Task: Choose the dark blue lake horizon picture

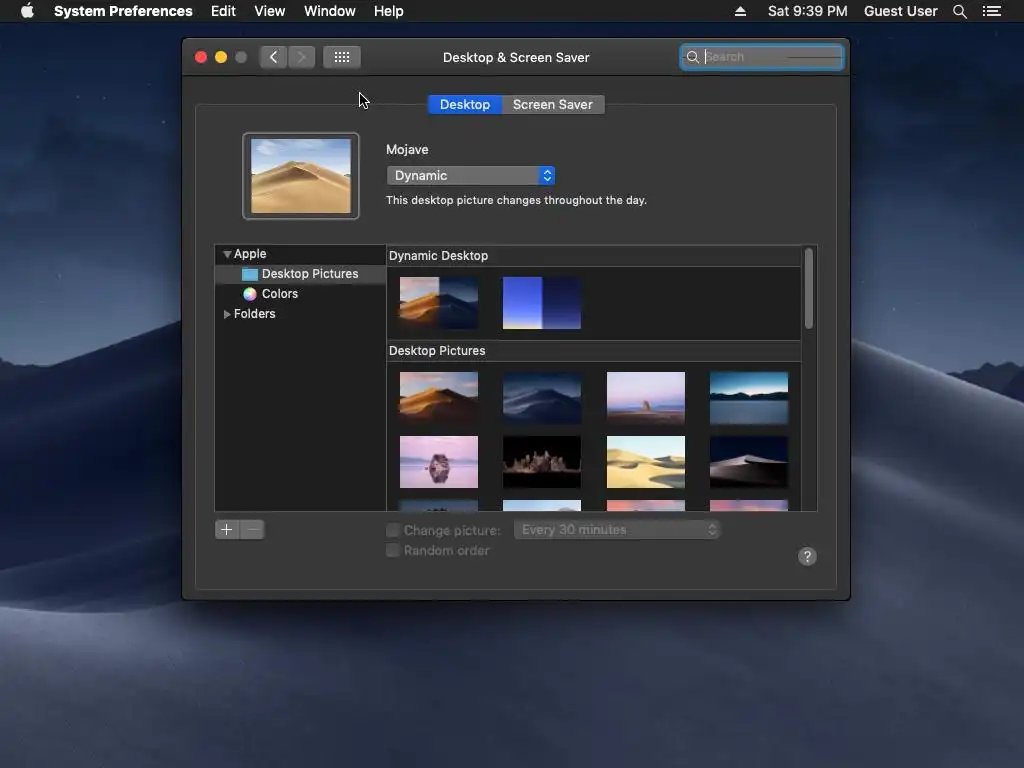Action: 749,397
